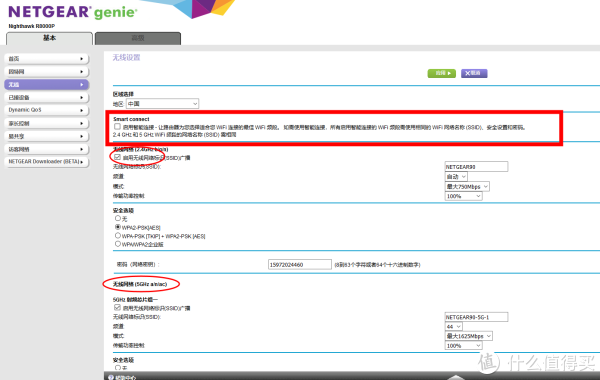Enable the Smart connect checkbox

117,127
